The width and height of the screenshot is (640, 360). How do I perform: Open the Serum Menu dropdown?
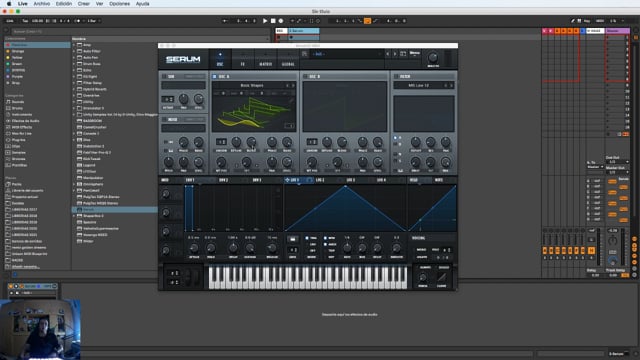415,53
